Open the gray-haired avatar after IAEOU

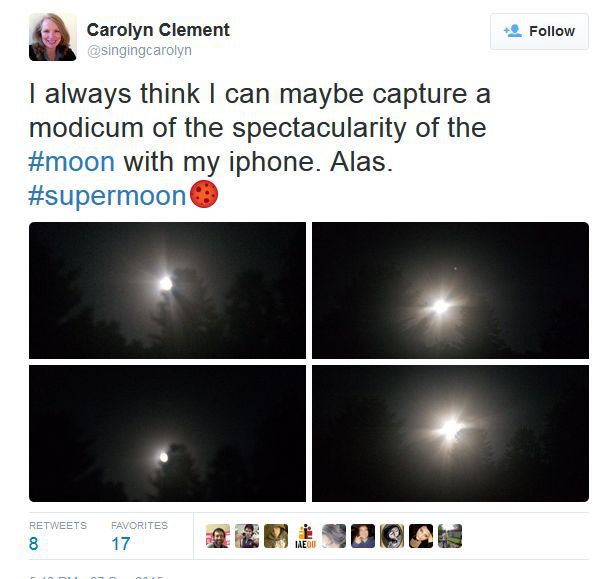pos(334,536)
